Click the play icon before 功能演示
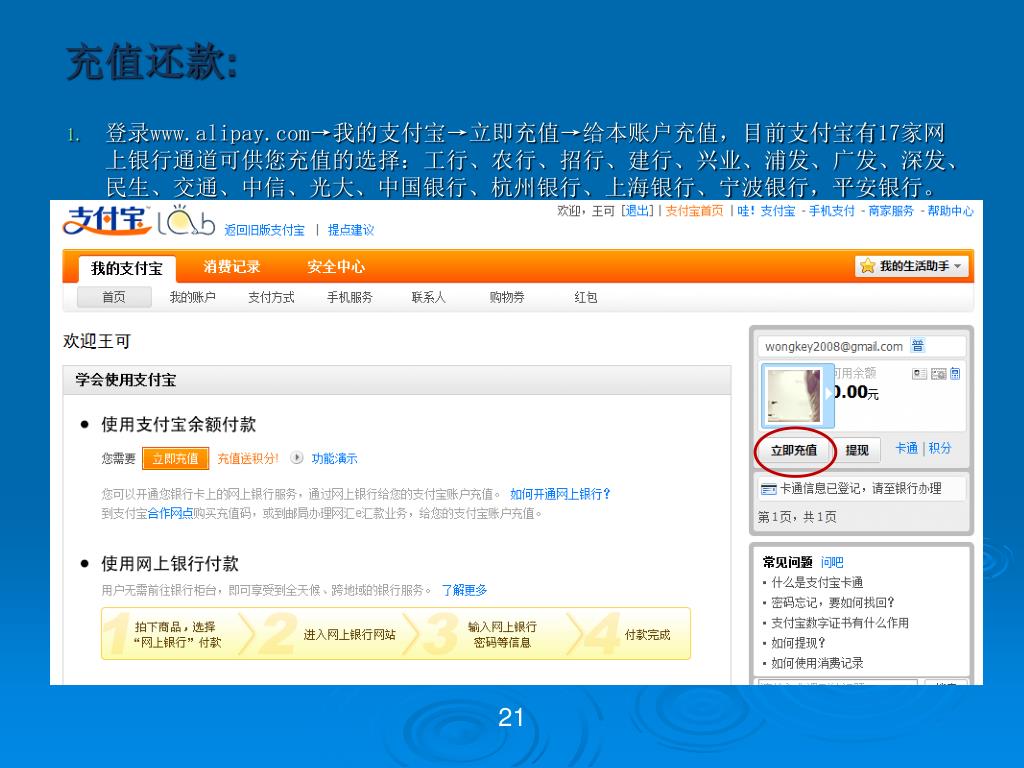This screenshot has height=768, width=1024. point(297,458)
